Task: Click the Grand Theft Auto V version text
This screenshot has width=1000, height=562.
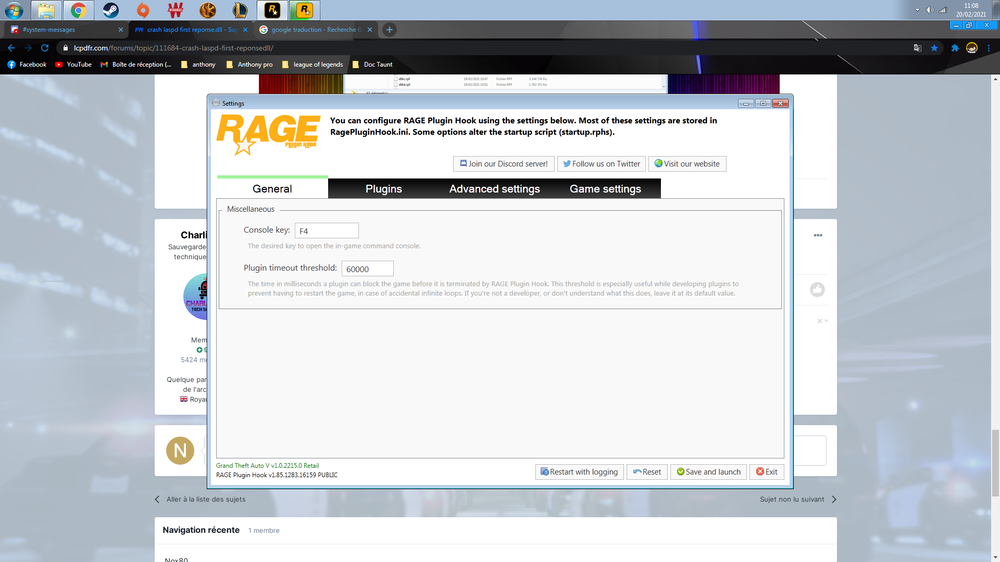Action: pos(267,466)
